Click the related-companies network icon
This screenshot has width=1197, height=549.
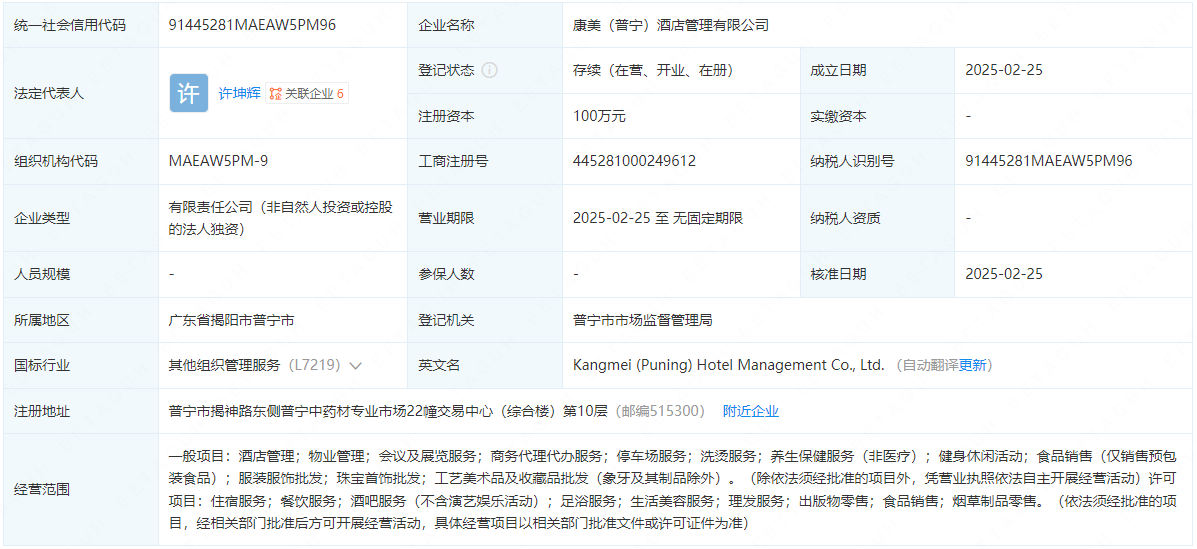pos(276,94)
